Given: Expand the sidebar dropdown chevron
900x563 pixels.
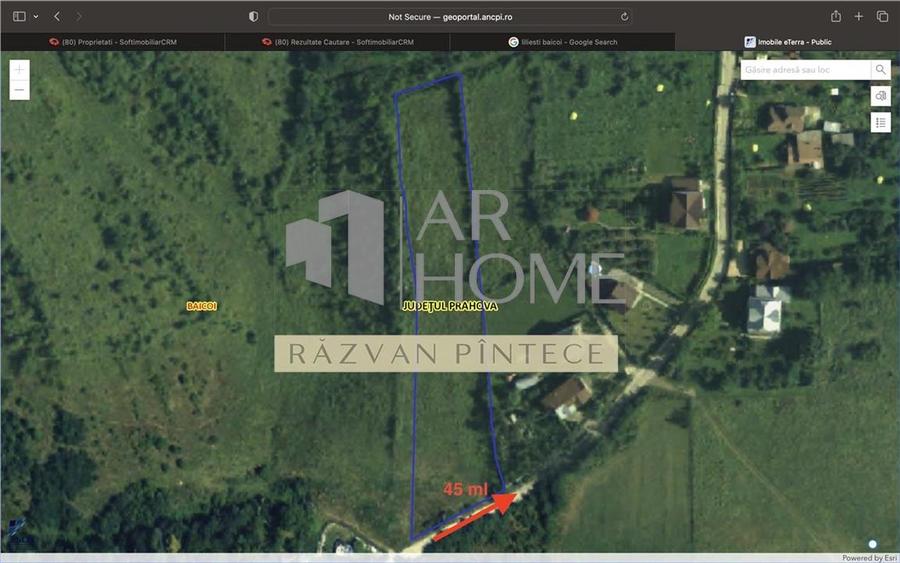Looking at the screenshot, I should [x=36, y=17].
